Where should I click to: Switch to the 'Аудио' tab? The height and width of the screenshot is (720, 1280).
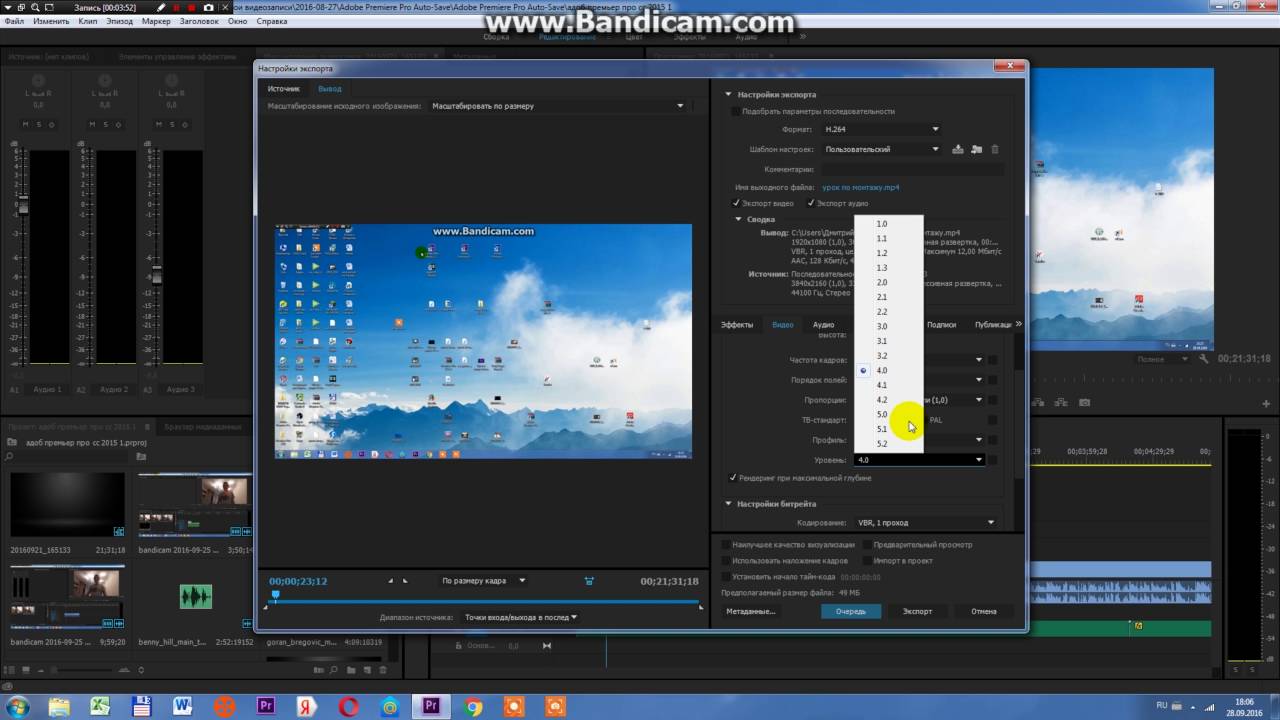point(823,325)
